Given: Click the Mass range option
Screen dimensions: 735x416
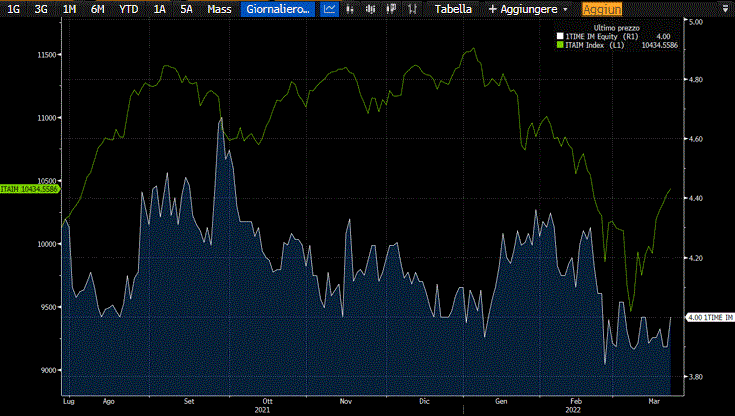Looking at the screenshot, I should [x=219, y=9].
